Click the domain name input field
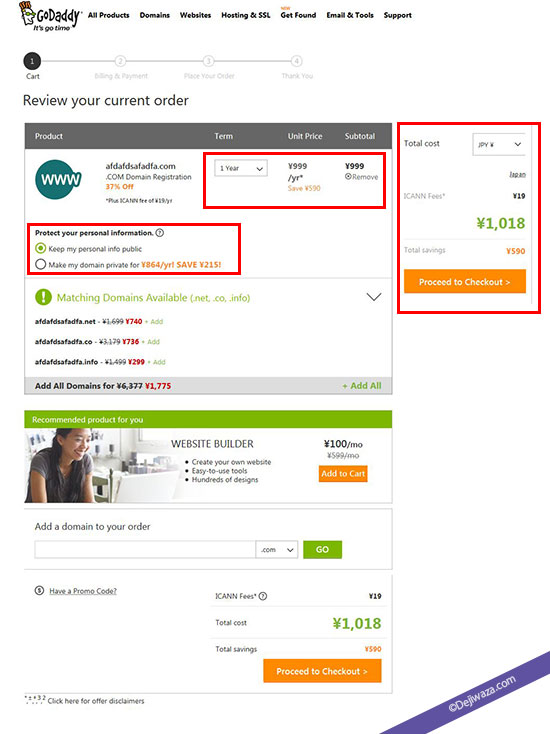The image size is (550, 734). 145,550
